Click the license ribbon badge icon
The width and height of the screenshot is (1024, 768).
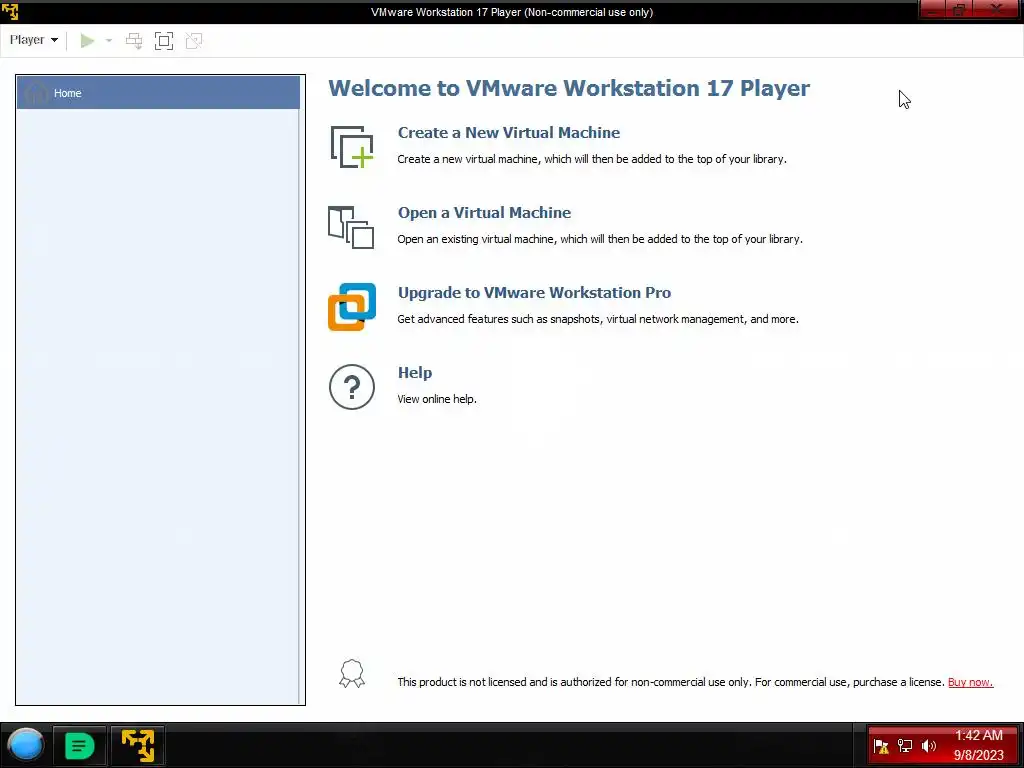coord(351,673)
